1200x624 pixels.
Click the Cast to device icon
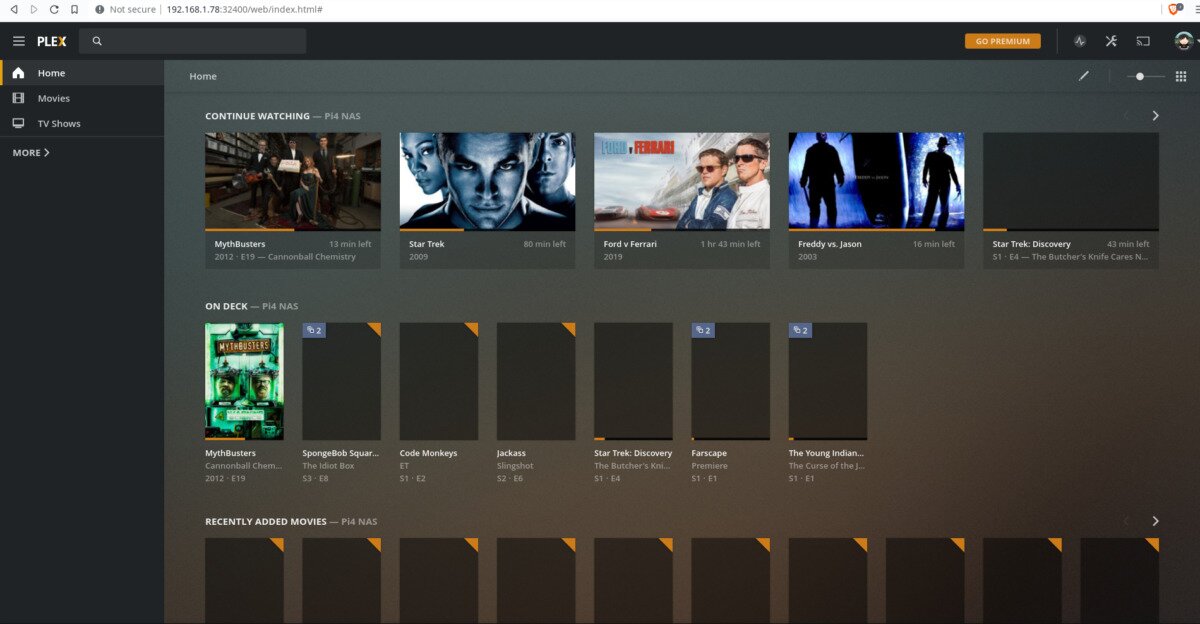(x=1143, y=41)
